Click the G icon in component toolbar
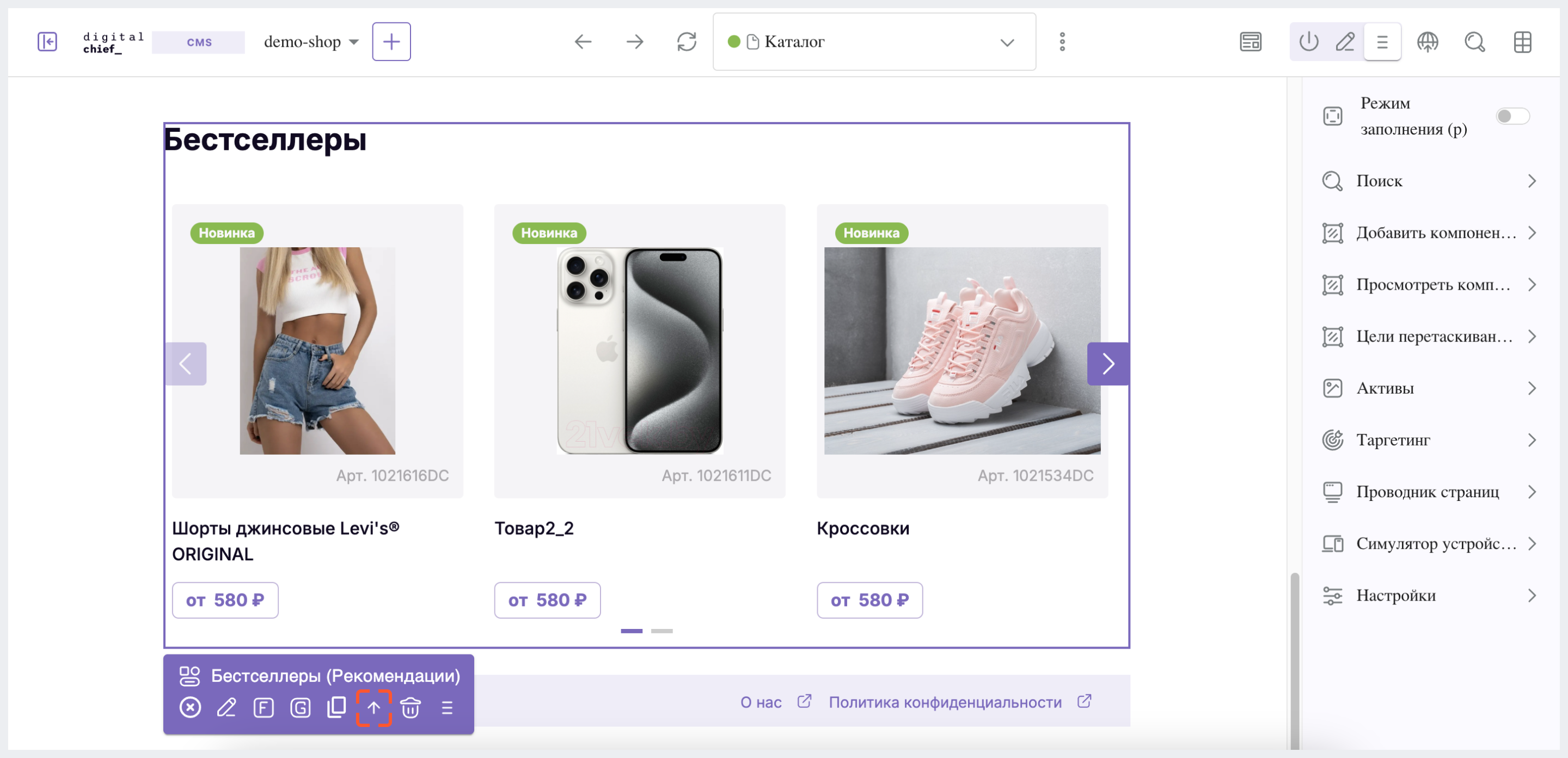The image size is (1568, 758). point(300,707)
